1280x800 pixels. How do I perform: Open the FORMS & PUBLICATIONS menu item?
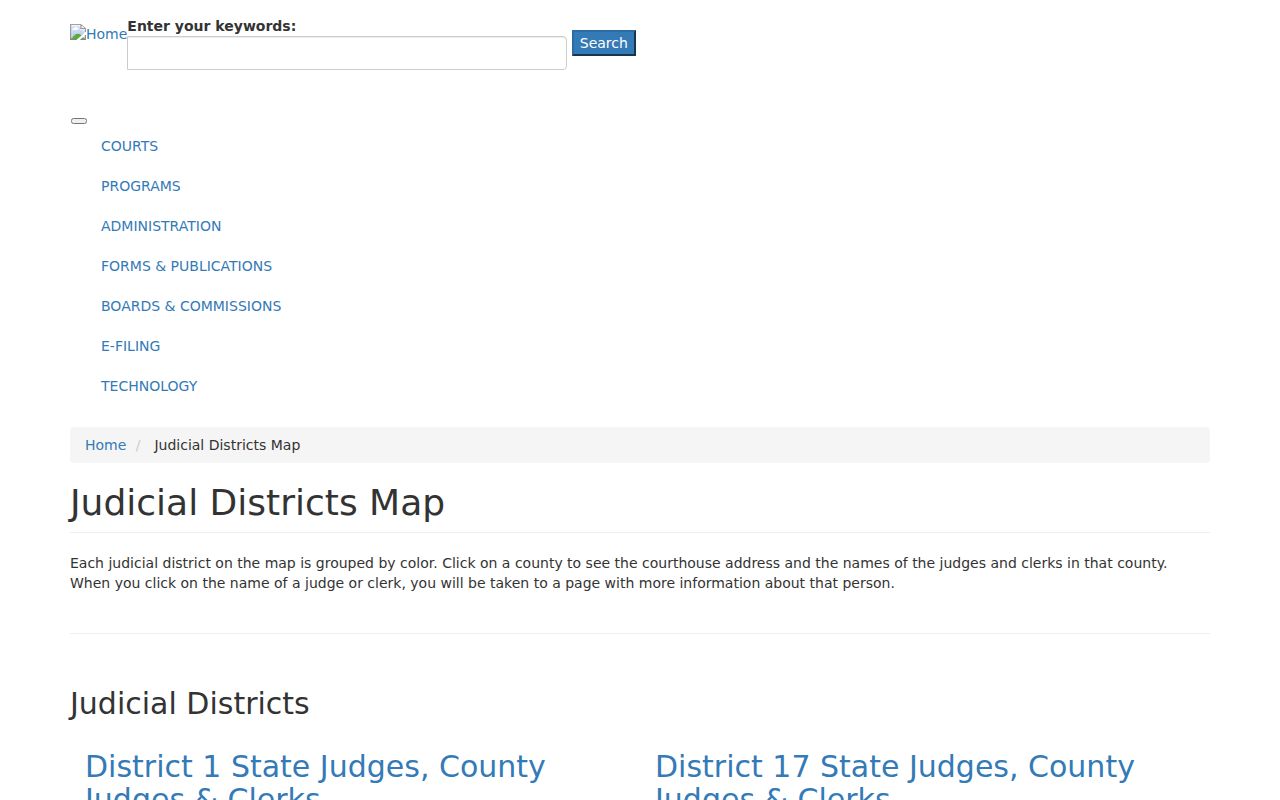[186, 266]
